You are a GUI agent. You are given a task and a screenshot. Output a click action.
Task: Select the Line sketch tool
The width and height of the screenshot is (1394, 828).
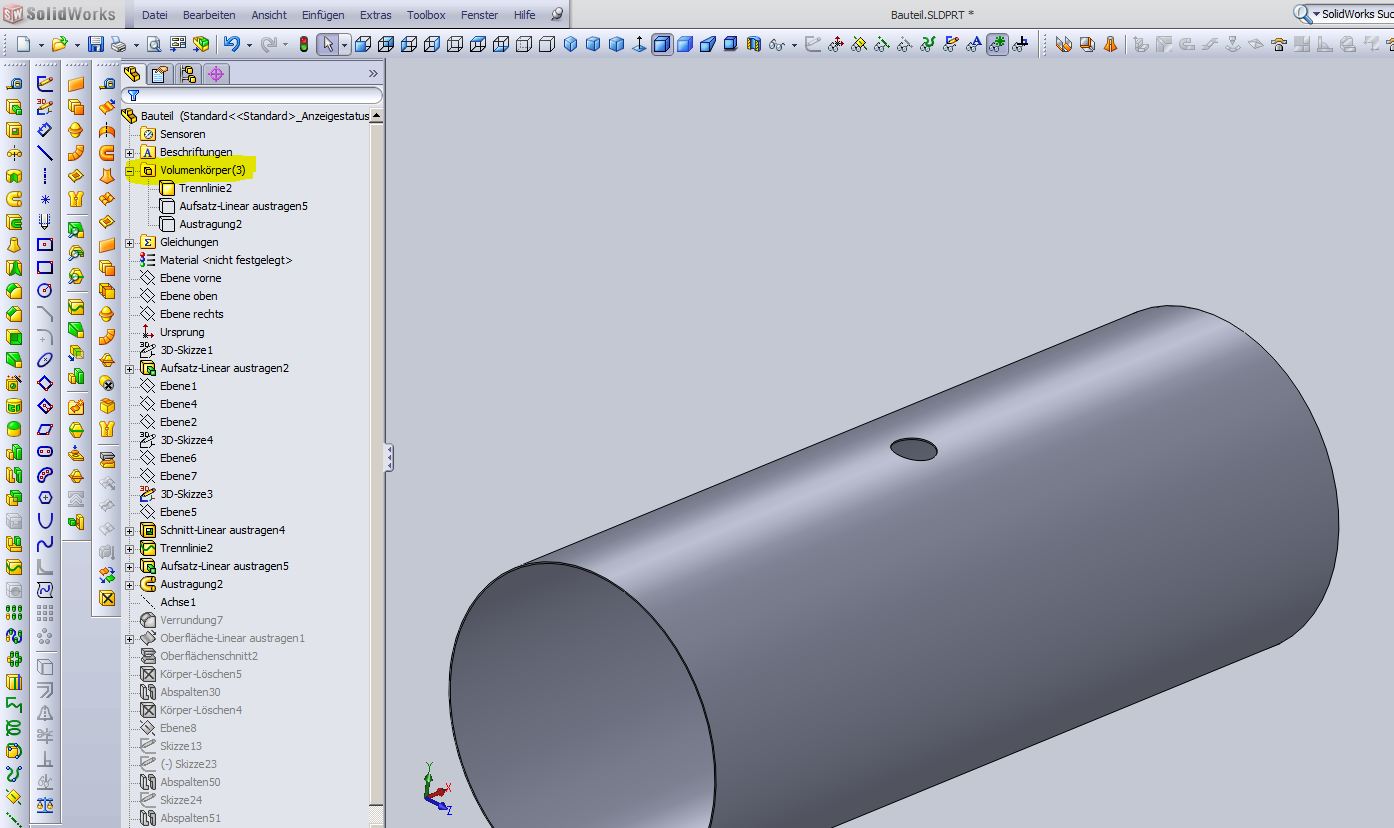[x=45, y=153]
